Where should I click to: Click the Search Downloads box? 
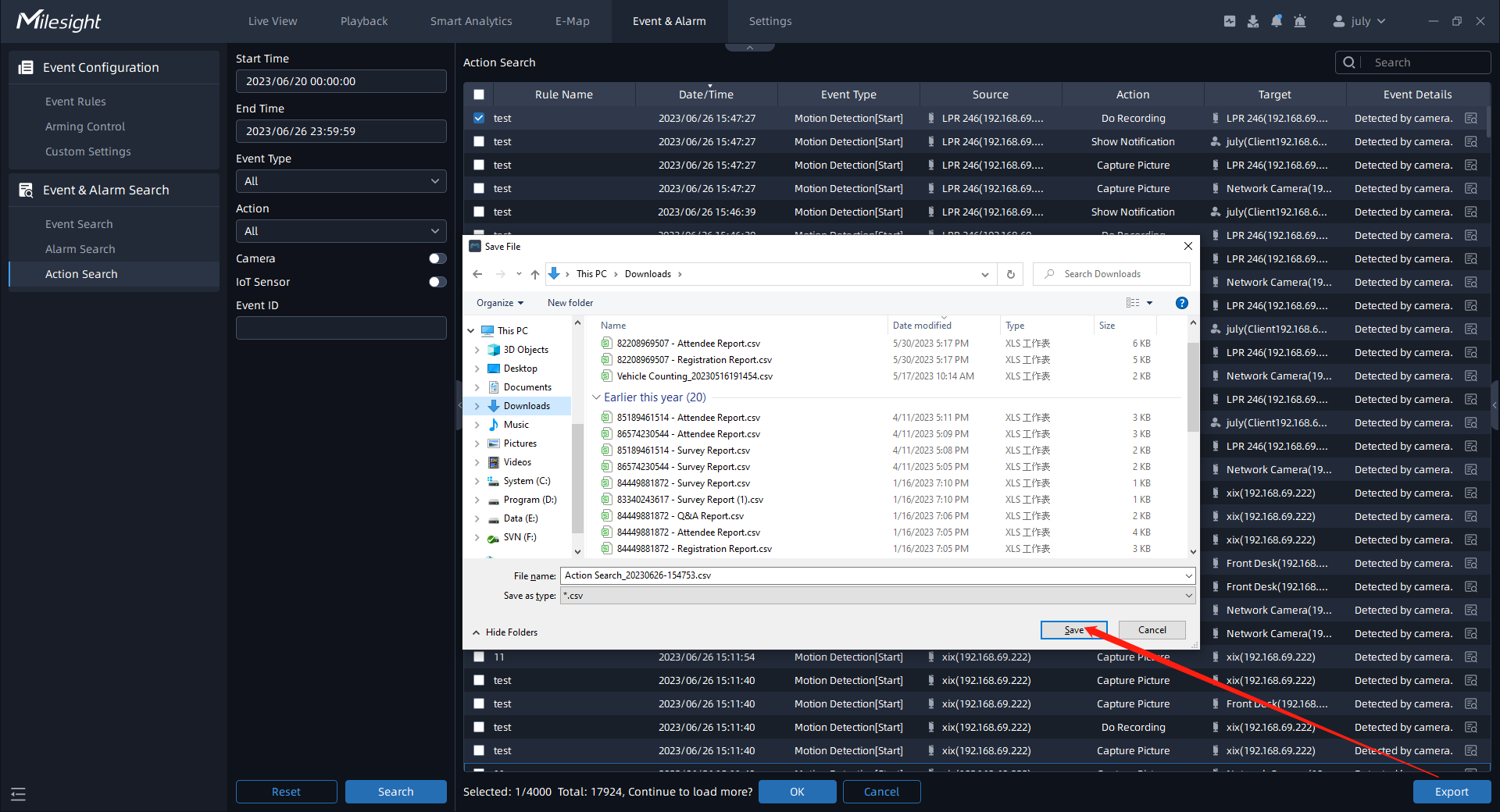[1112, 274]
